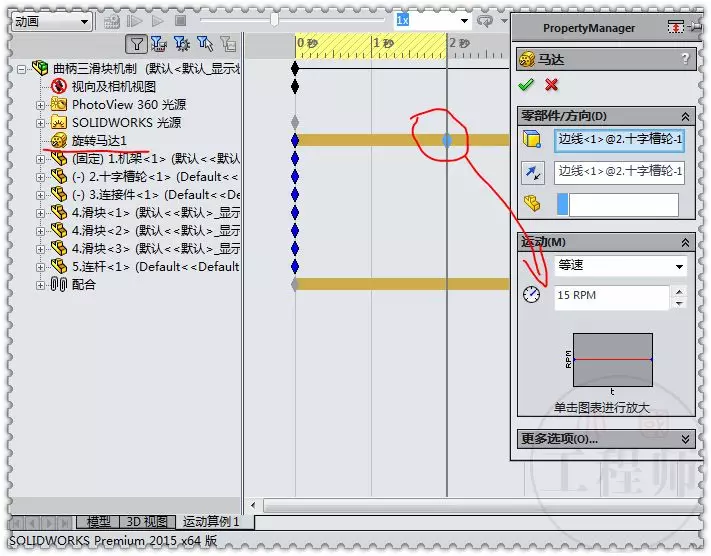The image size is (711, 556).
Task: Click the 配合 mates start keyframe
Action: (295, 284)
